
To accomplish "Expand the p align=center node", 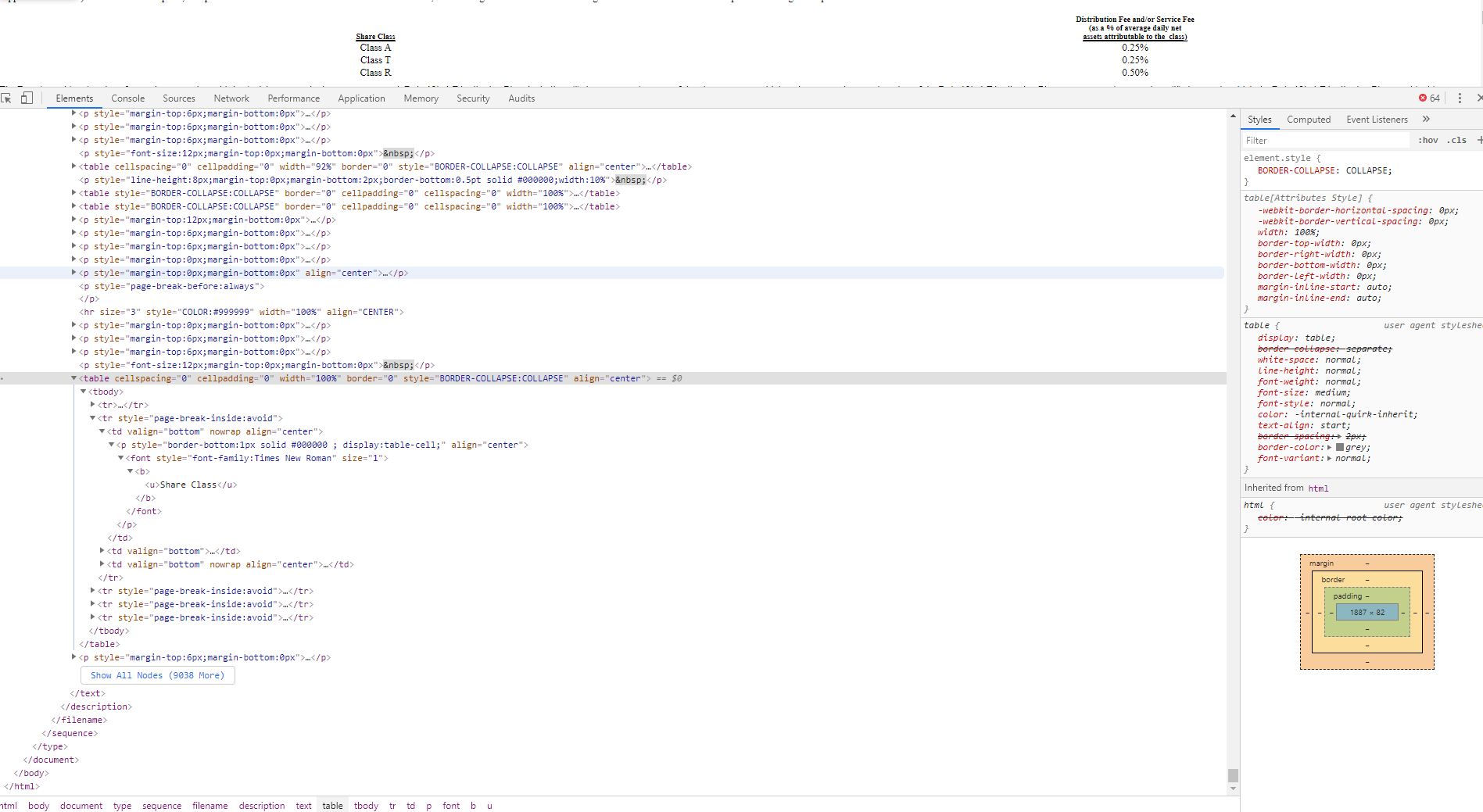I will pos(74,273).
